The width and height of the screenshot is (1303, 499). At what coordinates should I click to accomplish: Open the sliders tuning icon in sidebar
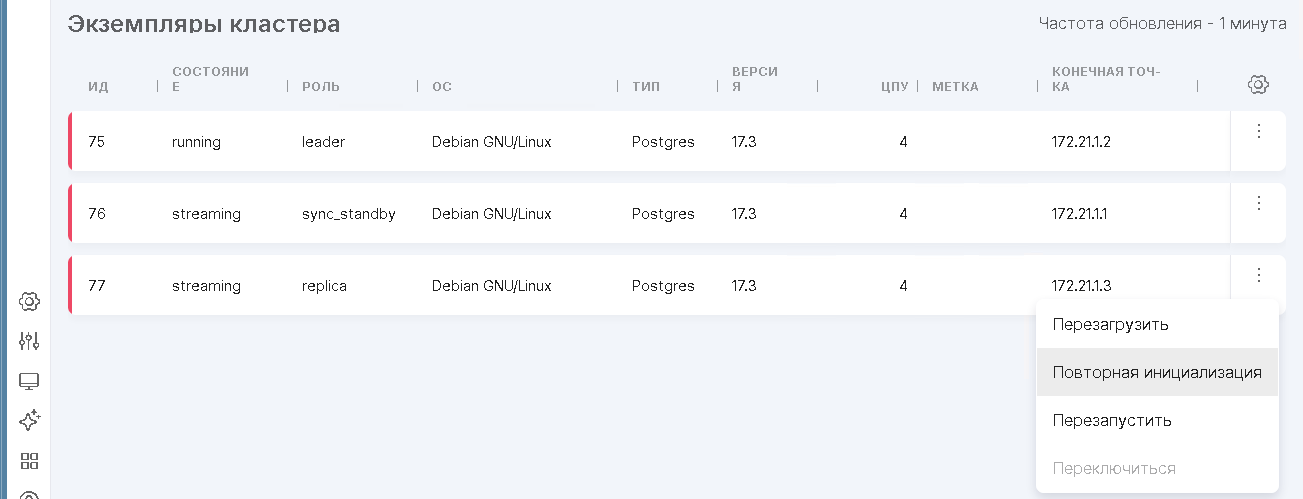tap(29, 341)
